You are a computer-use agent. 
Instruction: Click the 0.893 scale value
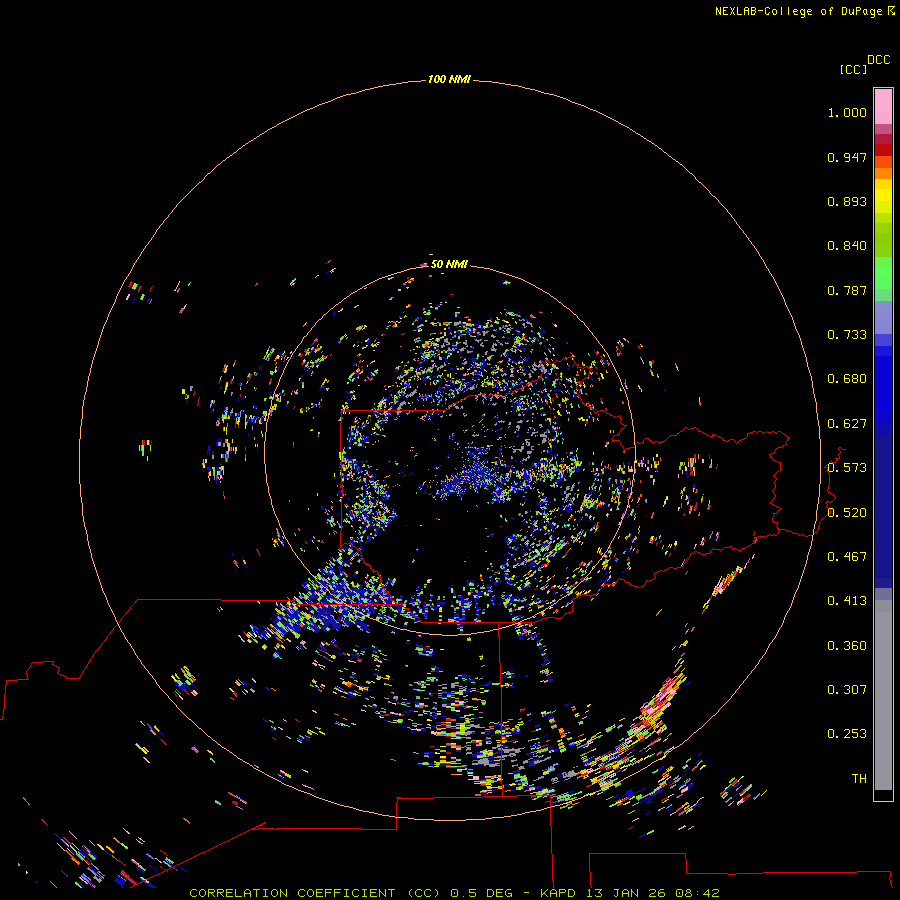847,201
